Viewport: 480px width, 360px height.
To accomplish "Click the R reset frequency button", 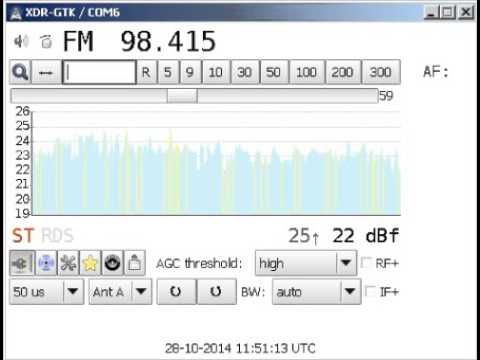I will point(146,72).
